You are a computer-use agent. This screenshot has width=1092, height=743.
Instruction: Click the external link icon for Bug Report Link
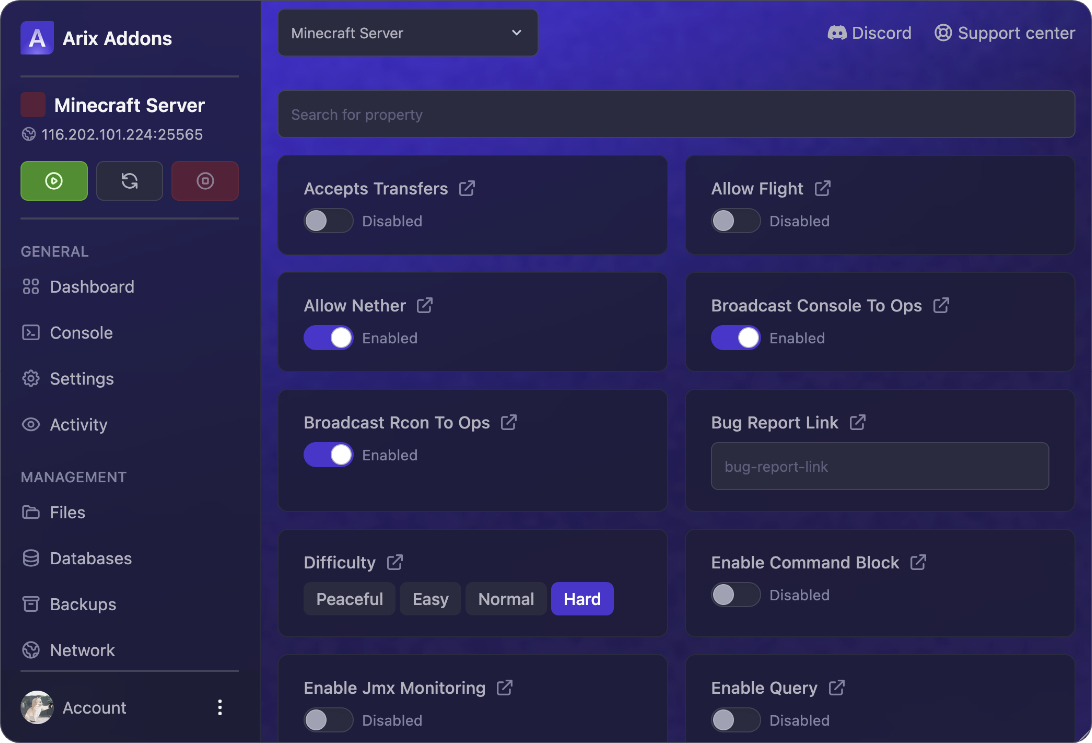857,422
